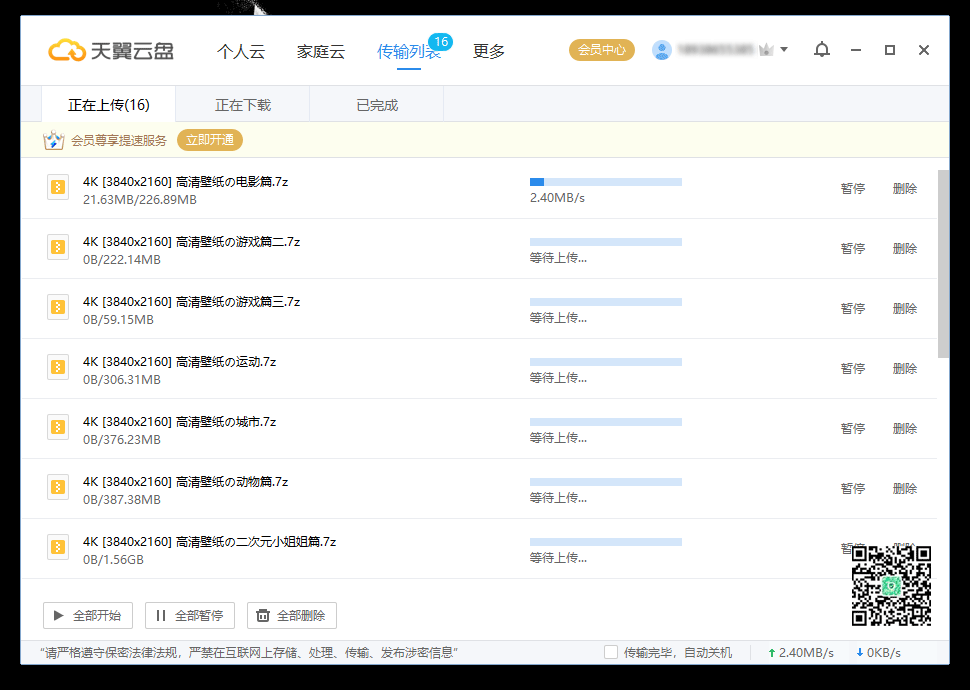Click the QR code image
The image size is (970, 690).
[x=891, y=585]
